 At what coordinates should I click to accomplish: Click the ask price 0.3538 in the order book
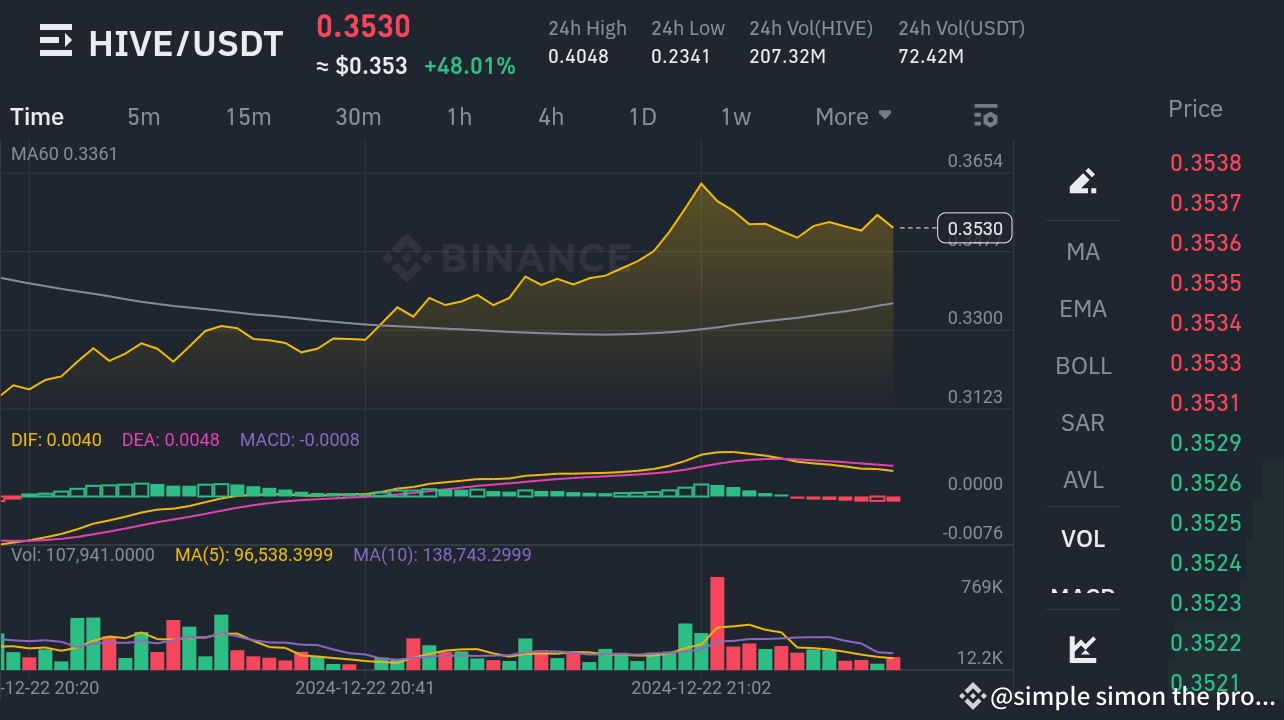click(1205, 162)
